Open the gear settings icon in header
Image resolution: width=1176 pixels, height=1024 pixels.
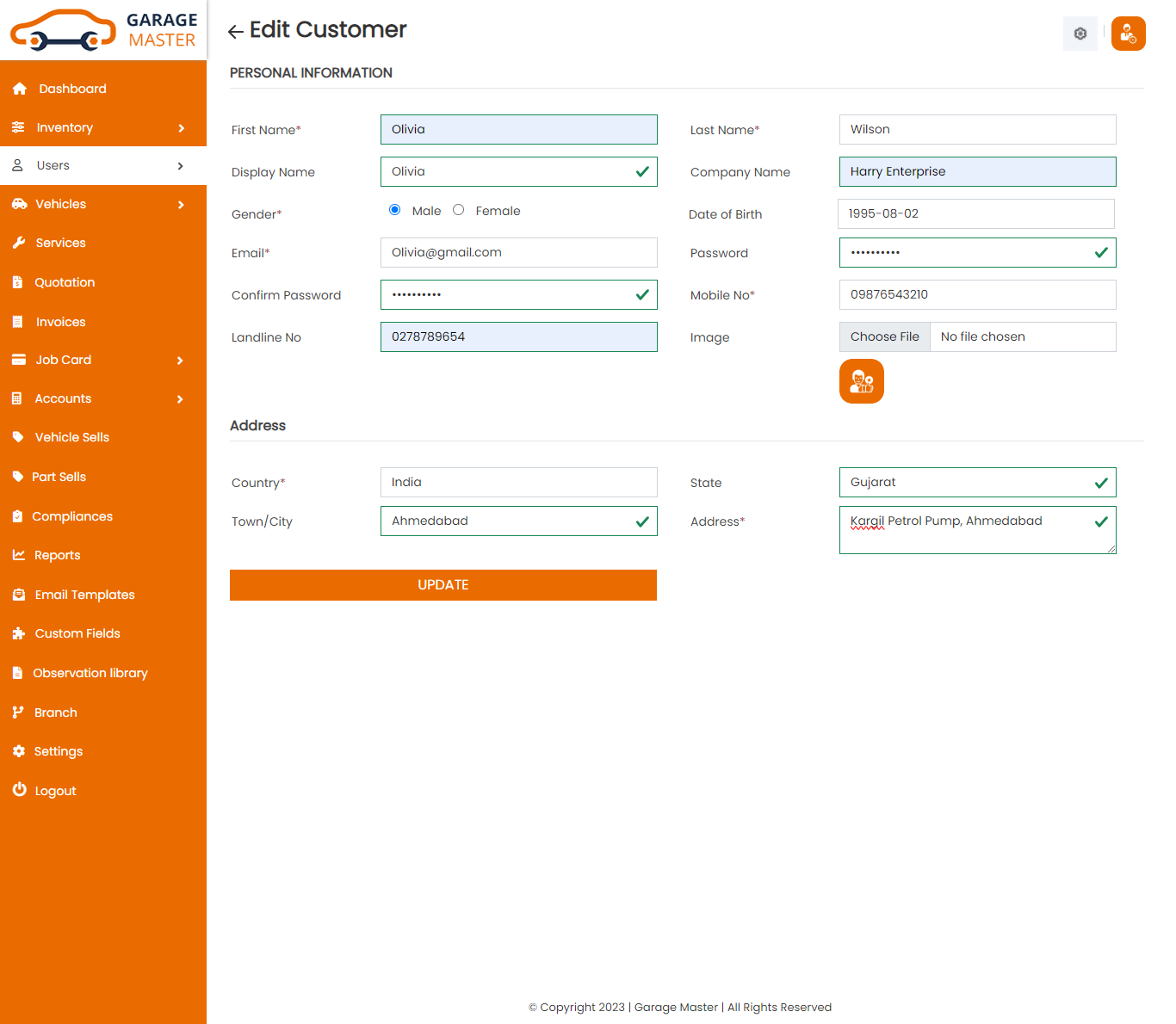tap(1080, 34)
